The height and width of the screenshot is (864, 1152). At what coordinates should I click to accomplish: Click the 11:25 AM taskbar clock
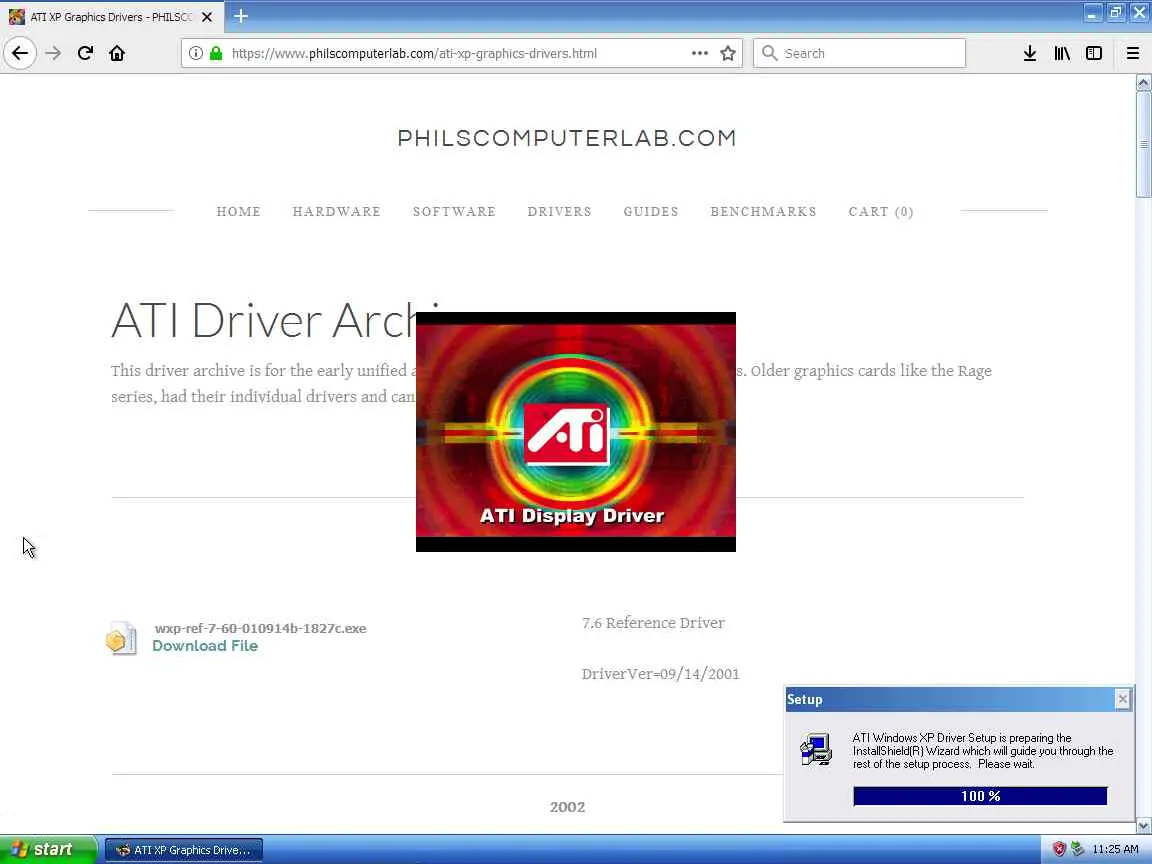[x=1115, y=849]
